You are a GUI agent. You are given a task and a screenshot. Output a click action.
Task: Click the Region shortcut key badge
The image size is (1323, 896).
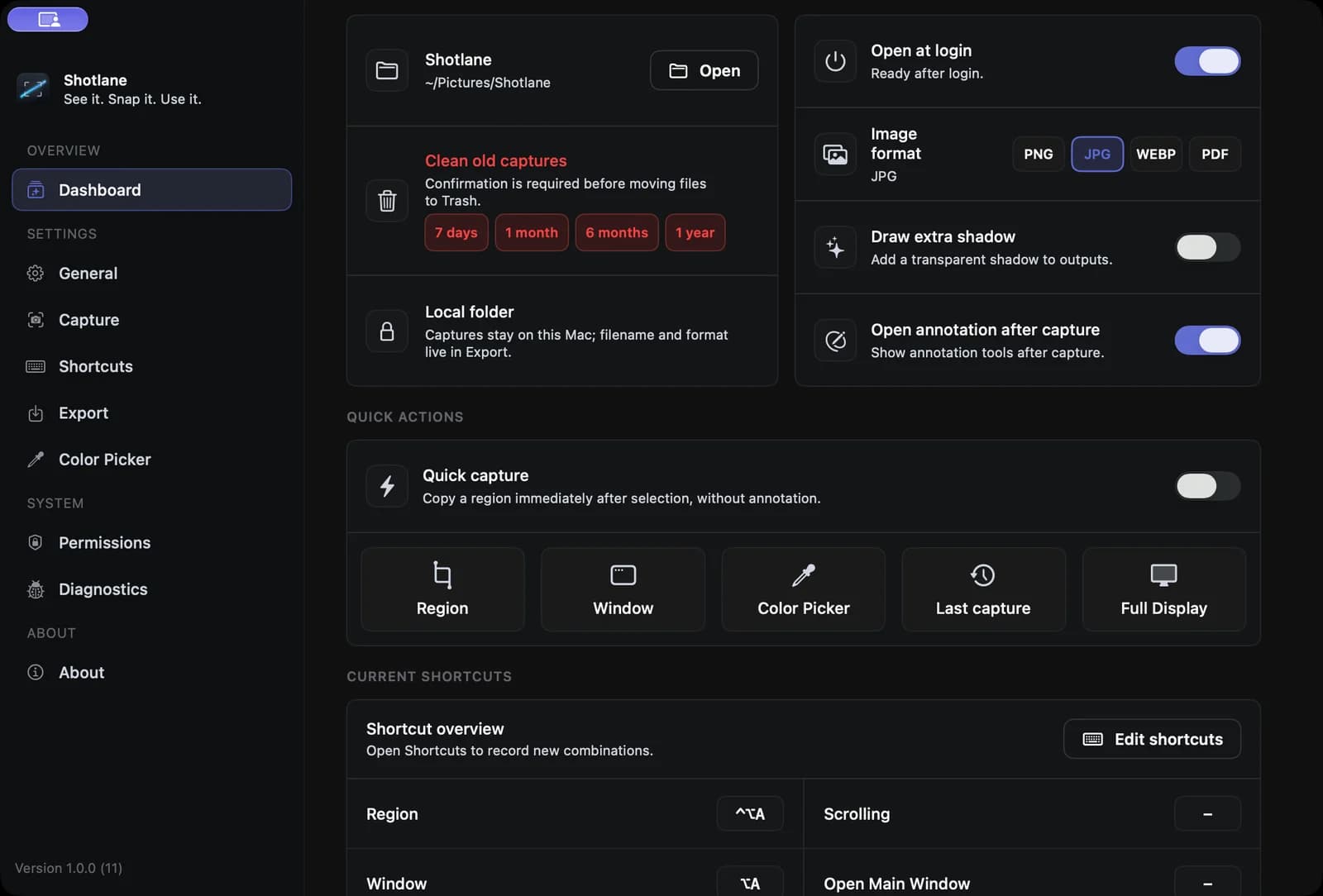pyautogui.click(x=750, y=814)
